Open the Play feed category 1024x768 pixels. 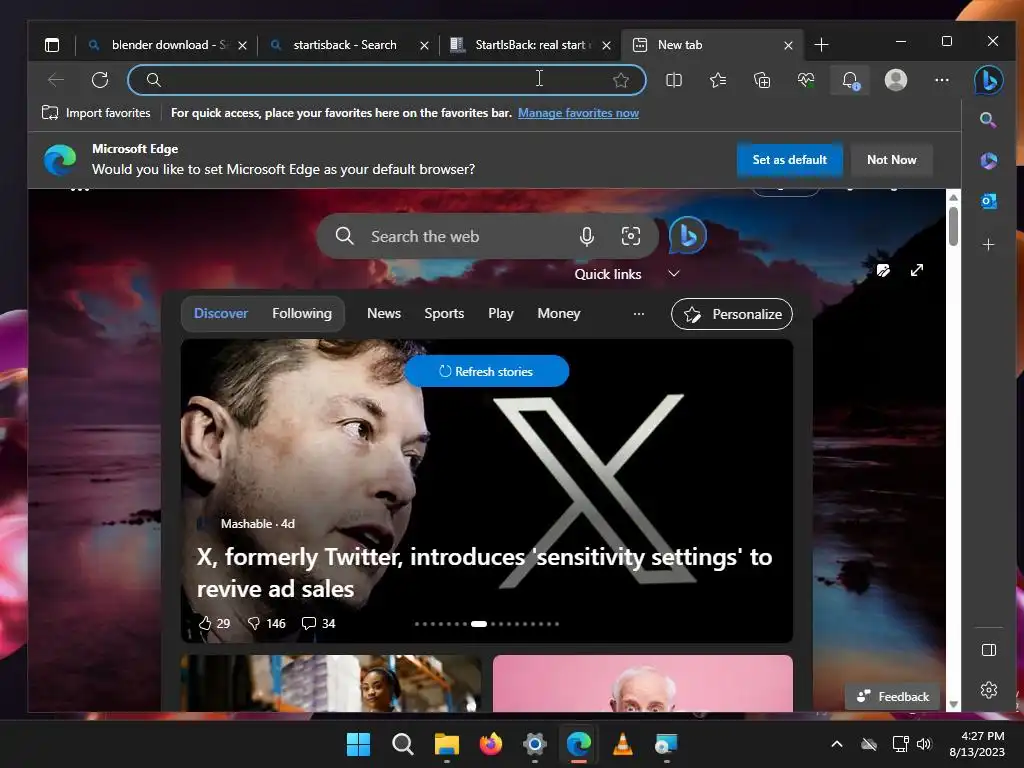point(501,313)
